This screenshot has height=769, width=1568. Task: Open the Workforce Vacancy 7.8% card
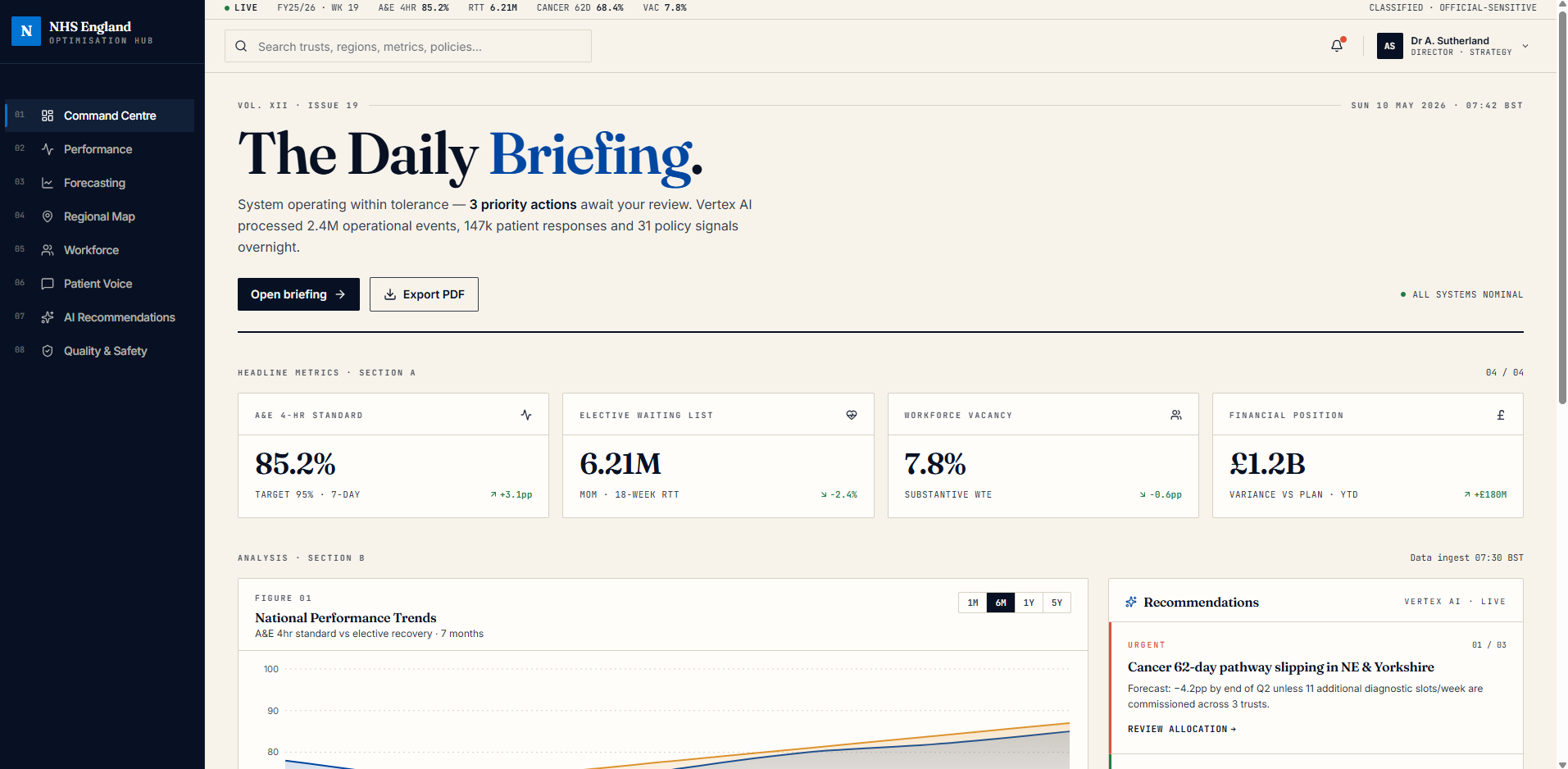(x=1043, y=455)
